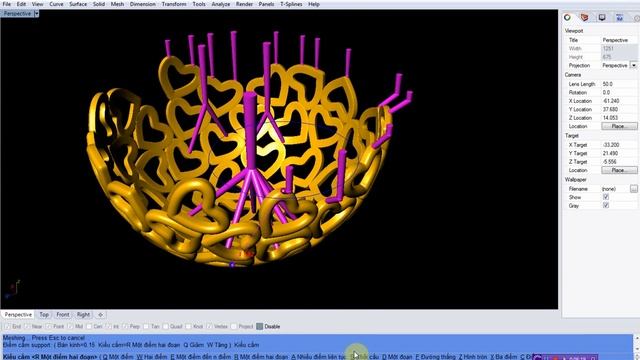Open the Dimension menu

click(x=142, y=4)
